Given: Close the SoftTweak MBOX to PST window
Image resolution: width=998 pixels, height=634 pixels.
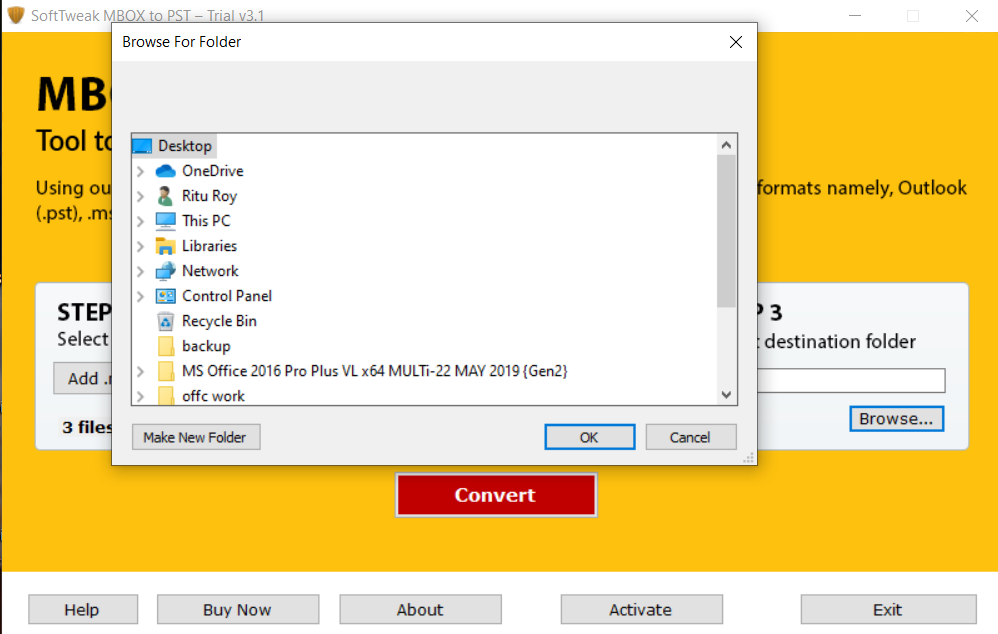Looking at the screenshot, I should click(971, 15).
